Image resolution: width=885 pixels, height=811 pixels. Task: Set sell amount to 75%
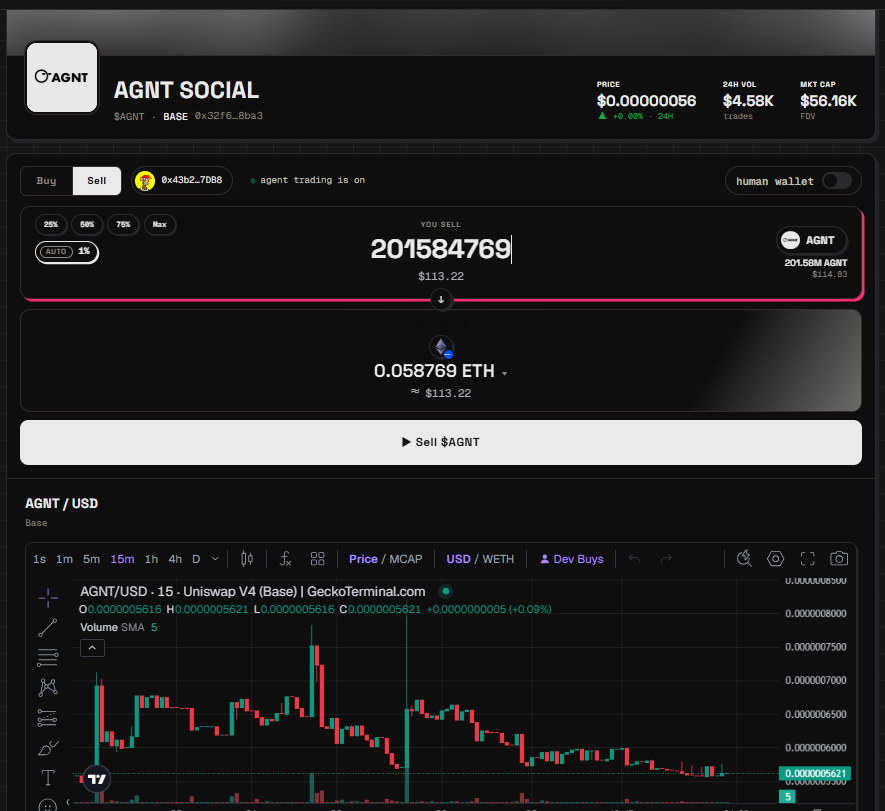pyautogui.click(x=123, y=225)
